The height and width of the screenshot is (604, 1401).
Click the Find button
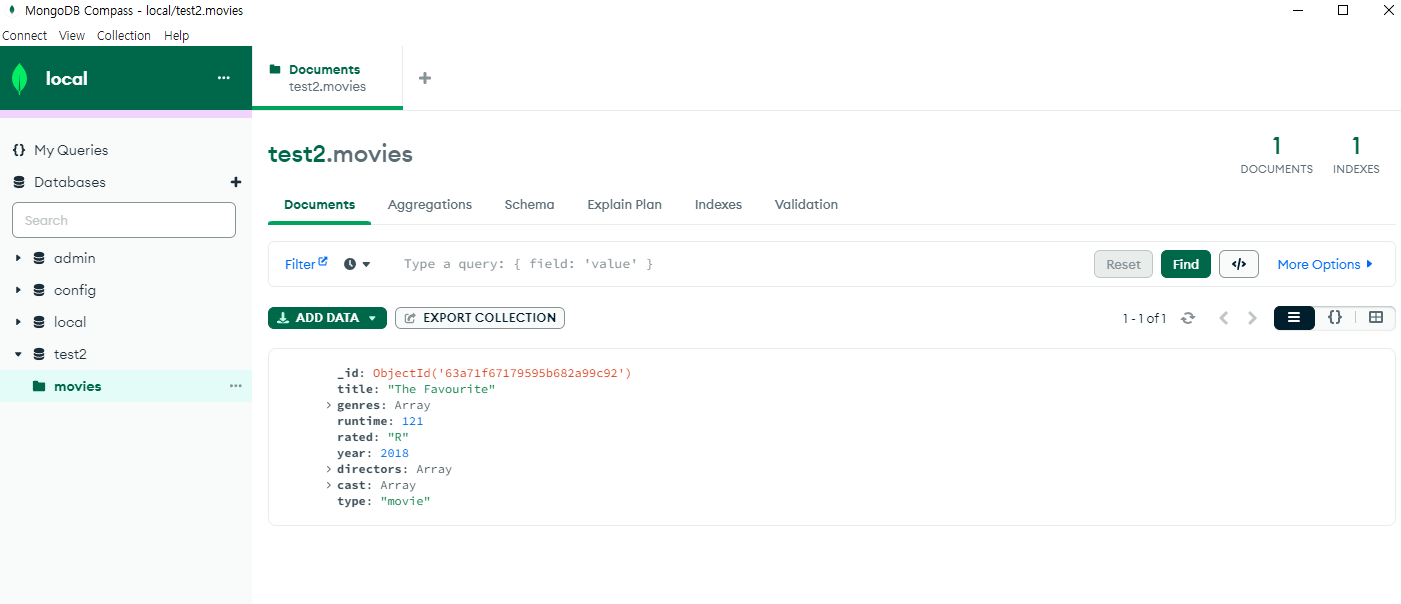click(x=1186, y=264)
